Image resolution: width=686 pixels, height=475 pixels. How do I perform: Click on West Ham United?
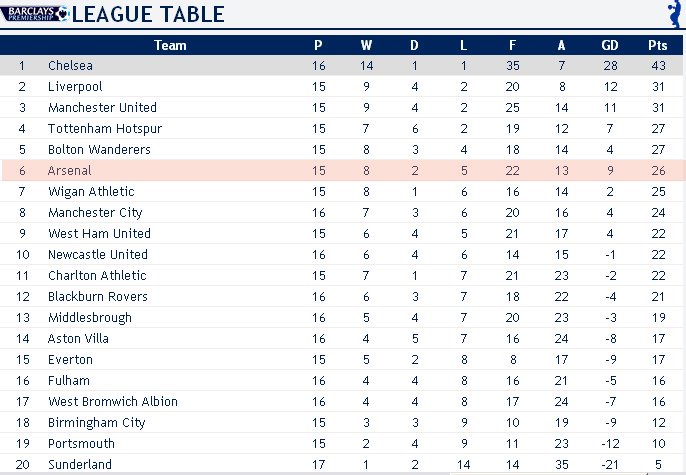pyautogui.click(x=99, y=234)
